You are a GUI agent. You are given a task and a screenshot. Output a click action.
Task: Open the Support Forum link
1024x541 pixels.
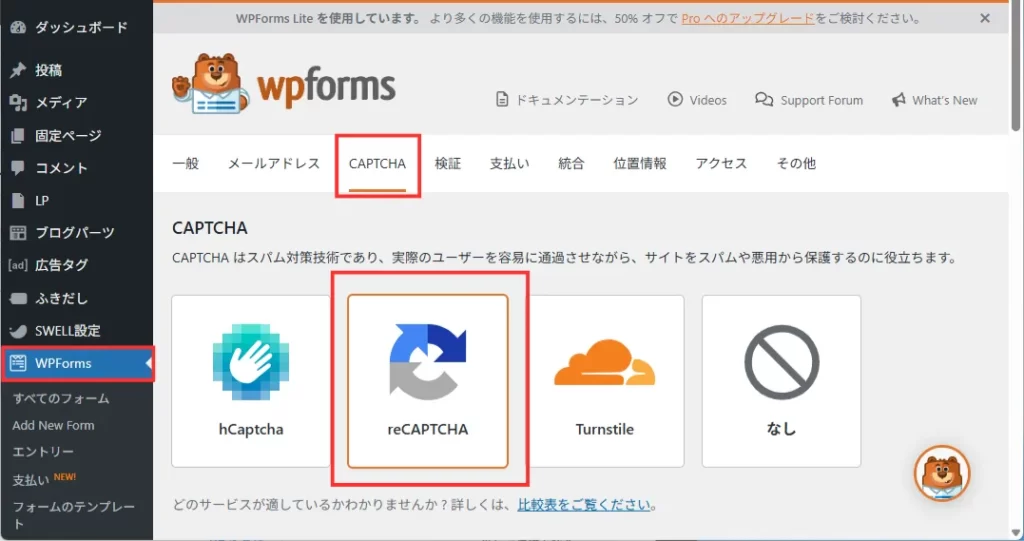(x=808, y=100)
